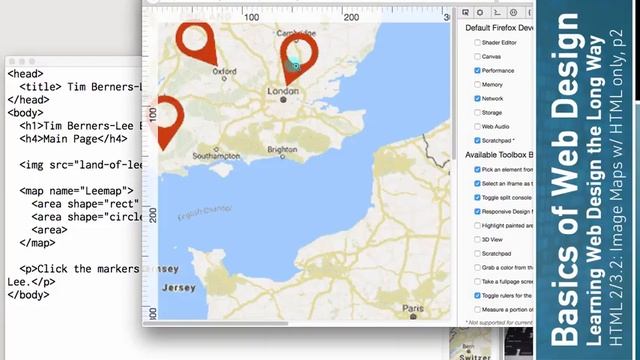Click the <img src="land-of-lee line
Viewport: 640px width, 360px height.
coord(80,165)
